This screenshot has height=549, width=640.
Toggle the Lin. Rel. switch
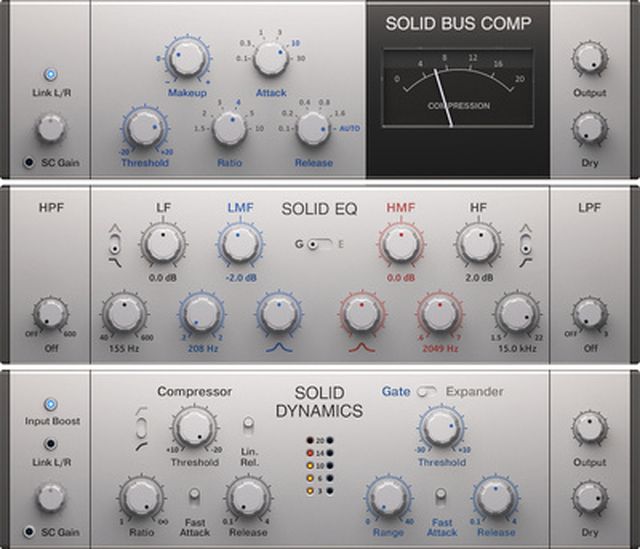pyautogui.click(x=248, y=424)
